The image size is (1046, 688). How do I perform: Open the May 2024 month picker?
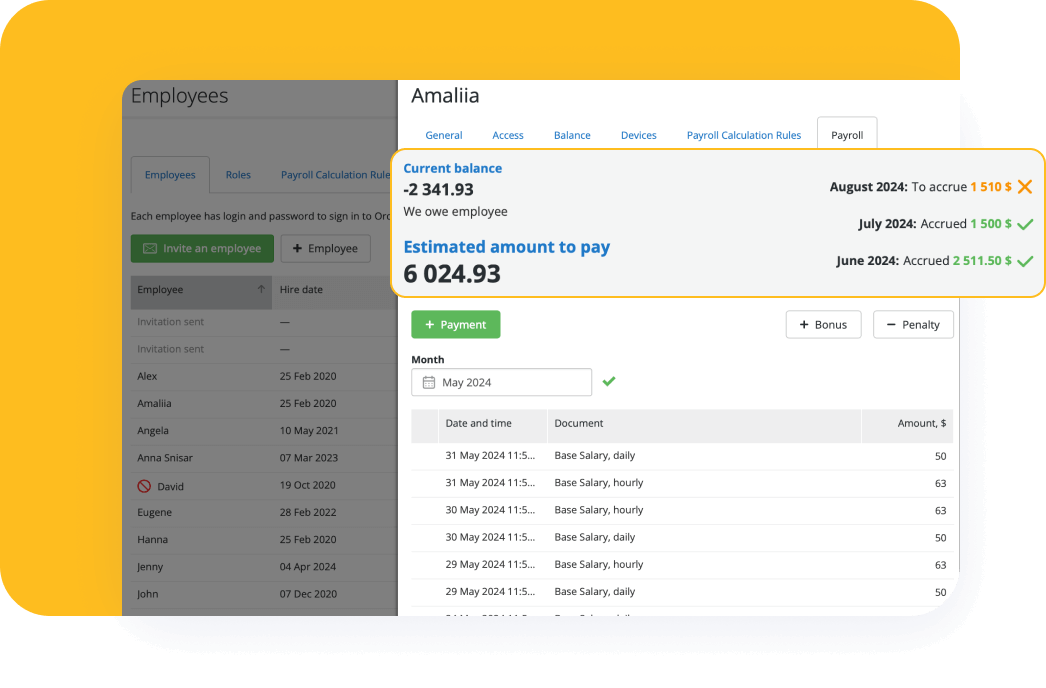(500, 382)
